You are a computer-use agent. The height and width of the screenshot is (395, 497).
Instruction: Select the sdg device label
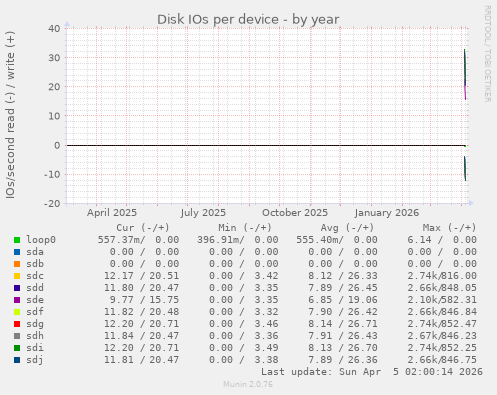tap(35, 324)
